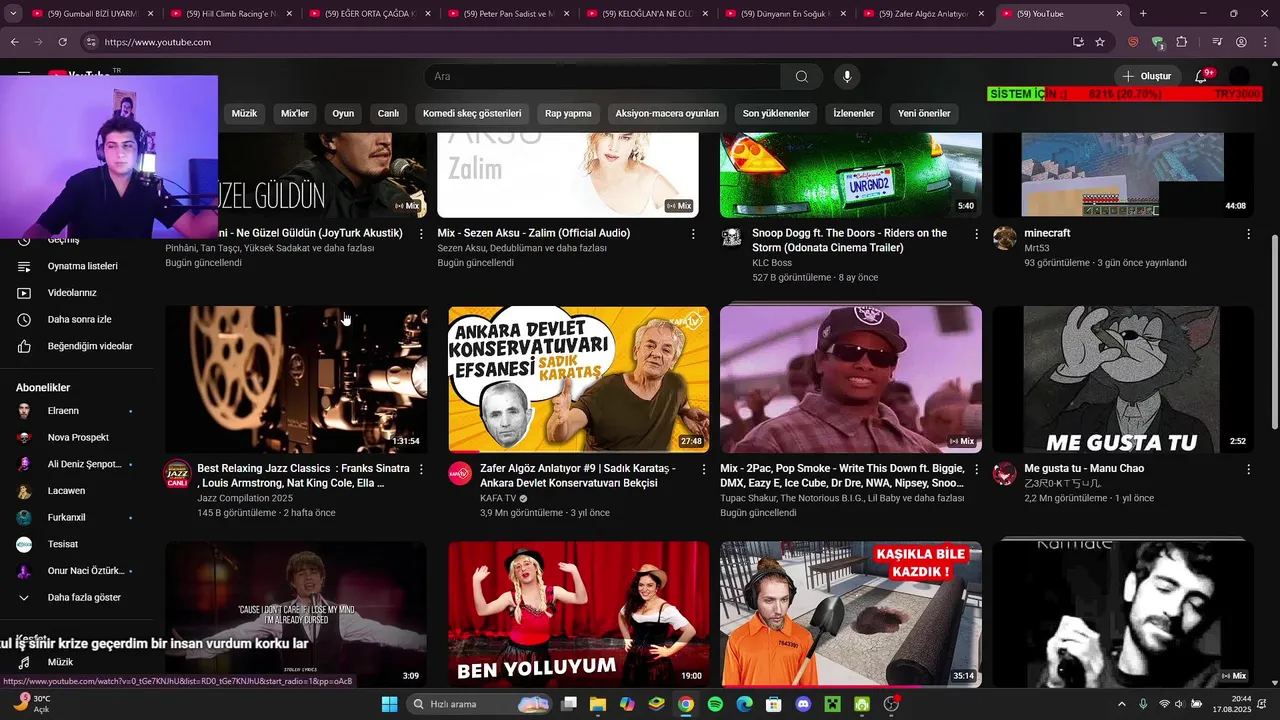The image size is (1280, 720).
Task: Click the search magnifier button
Action: (801, 77)
